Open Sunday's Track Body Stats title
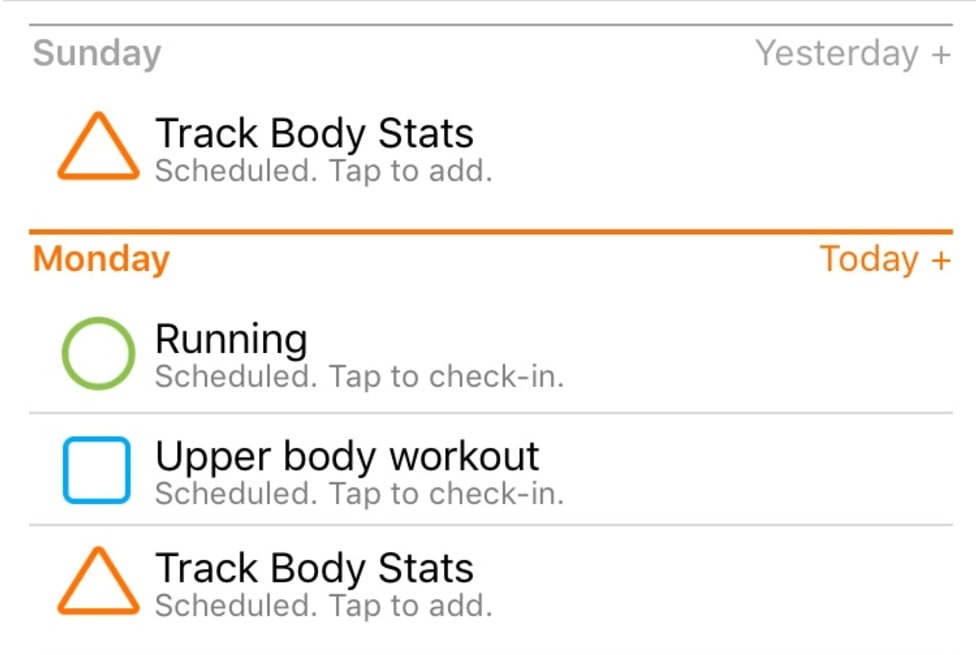The width and height of the screenshot is (976, 655). pyautogui.click(x=314, y=133)
